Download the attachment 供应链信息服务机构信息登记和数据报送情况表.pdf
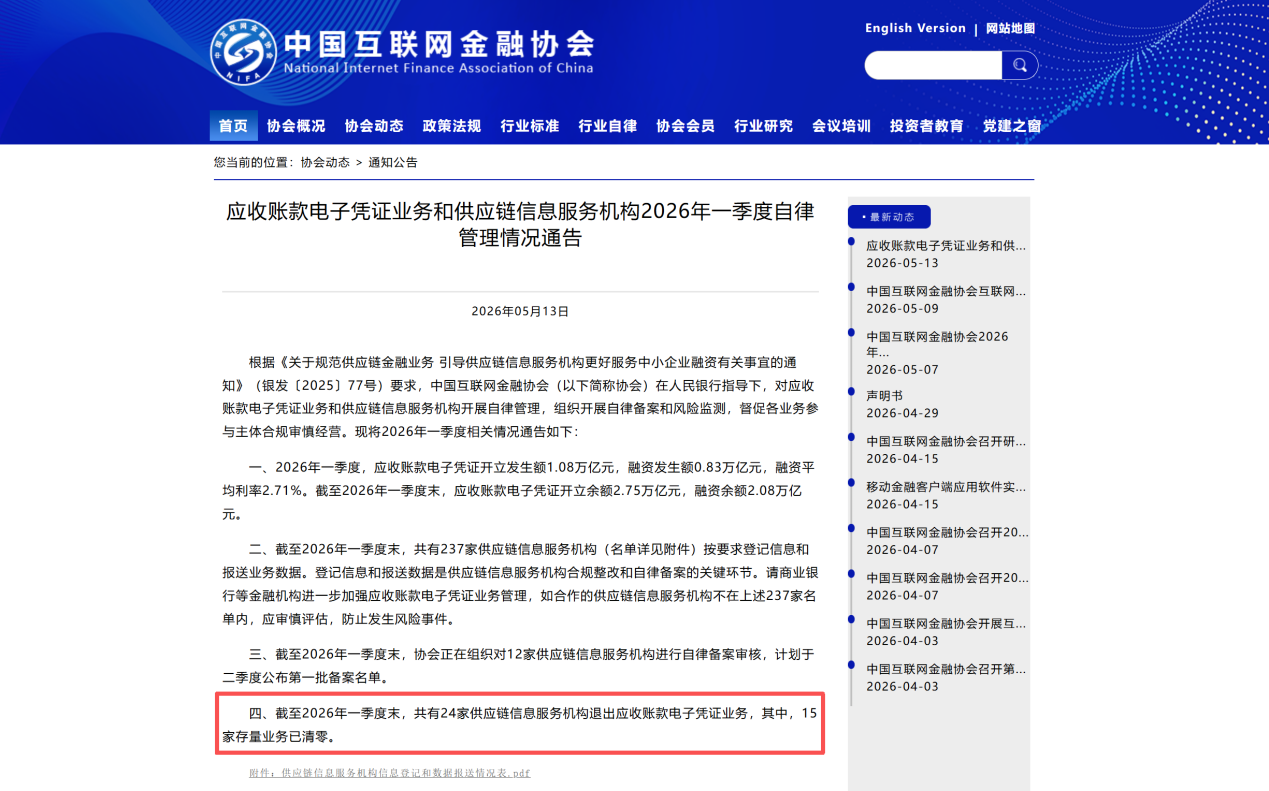 coord(390,773)
